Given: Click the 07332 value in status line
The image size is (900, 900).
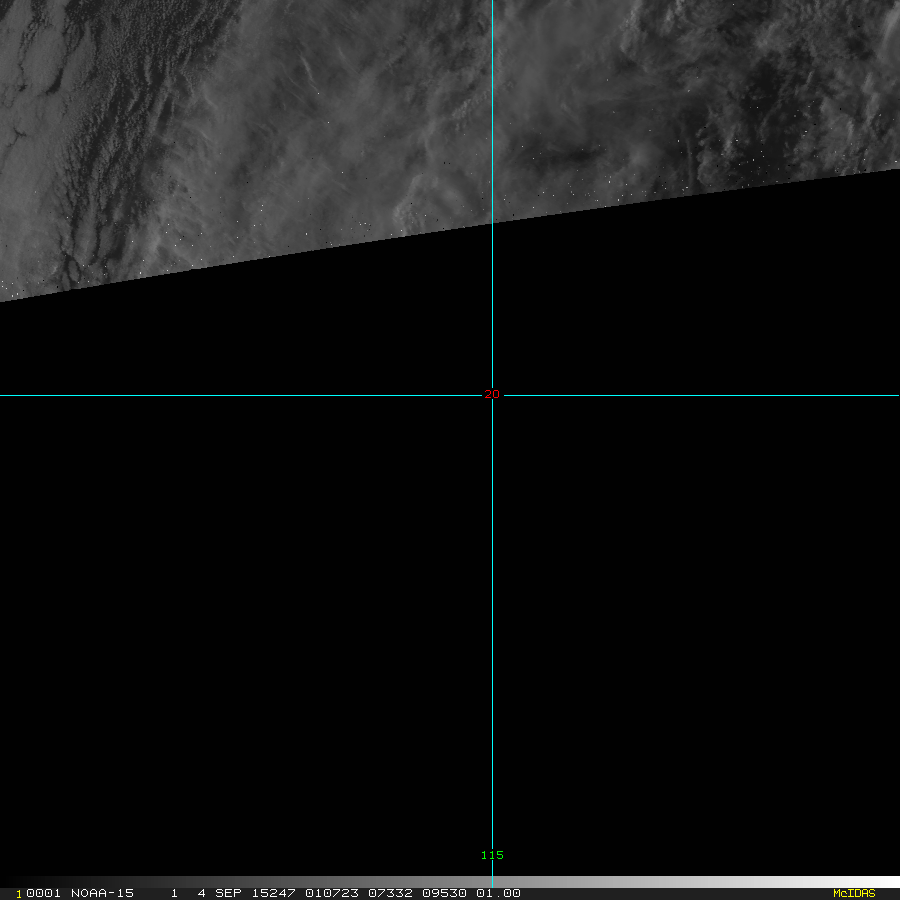Looking at the screenshot, I should click(390, 893).
